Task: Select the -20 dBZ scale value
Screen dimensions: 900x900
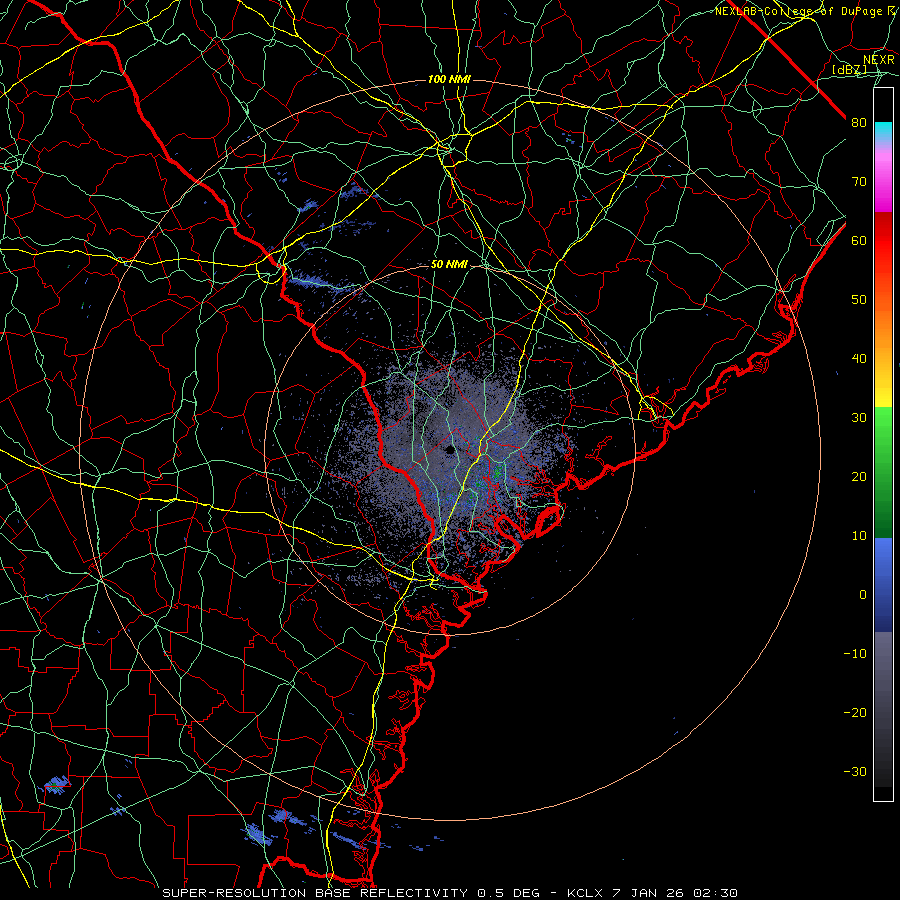Action: [855, 712]
